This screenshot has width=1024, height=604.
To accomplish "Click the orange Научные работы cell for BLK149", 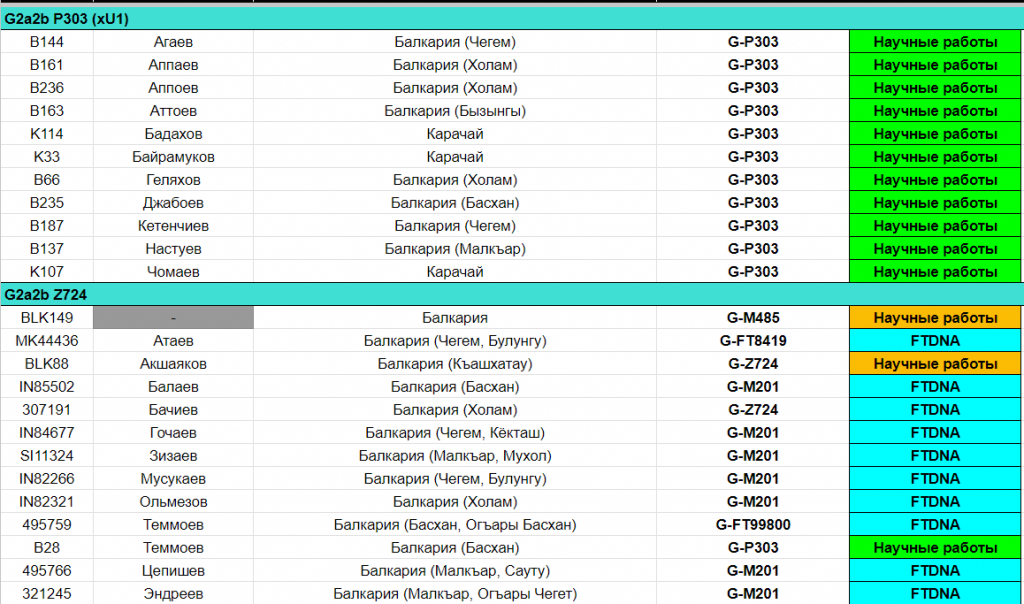I will [x=935, y=318].
